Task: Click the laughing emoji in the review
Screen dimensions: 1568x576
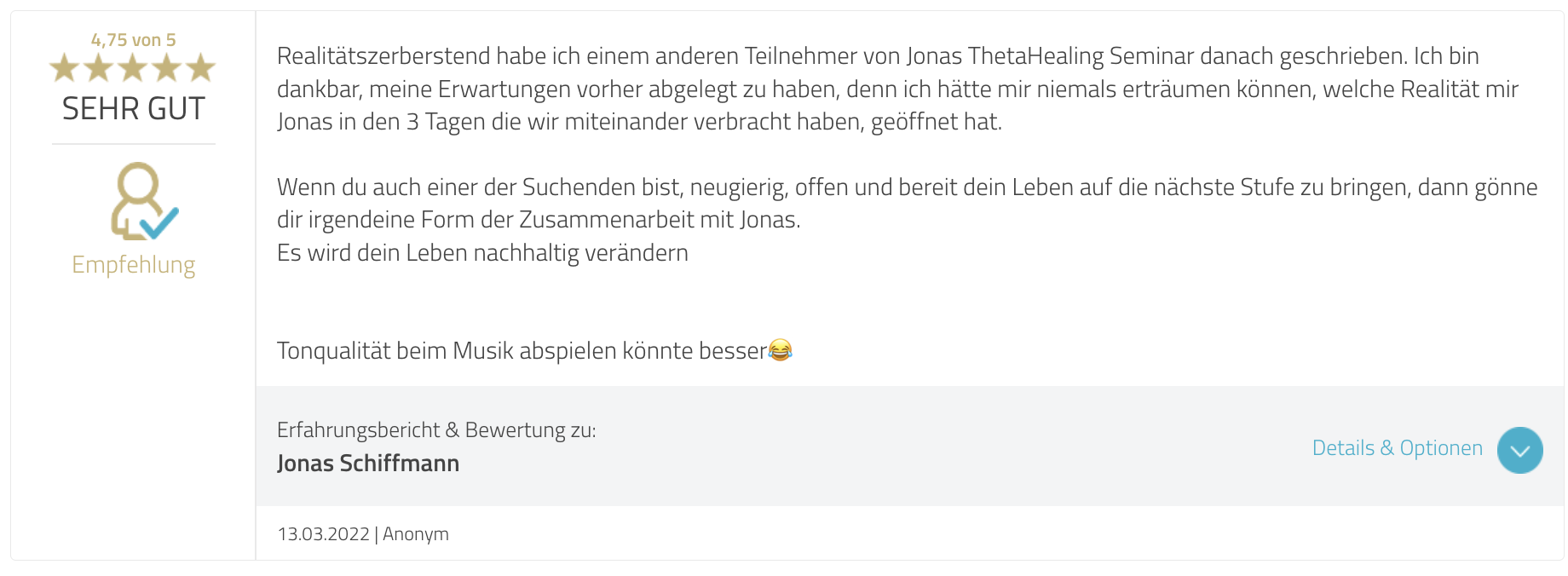Action: tap(780, 350)
